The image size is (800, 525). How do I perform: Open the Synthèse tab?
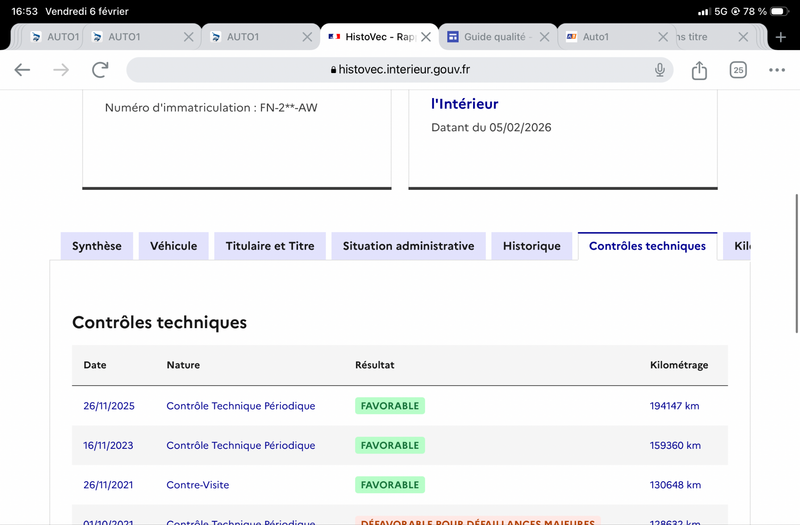coord(97,246)
